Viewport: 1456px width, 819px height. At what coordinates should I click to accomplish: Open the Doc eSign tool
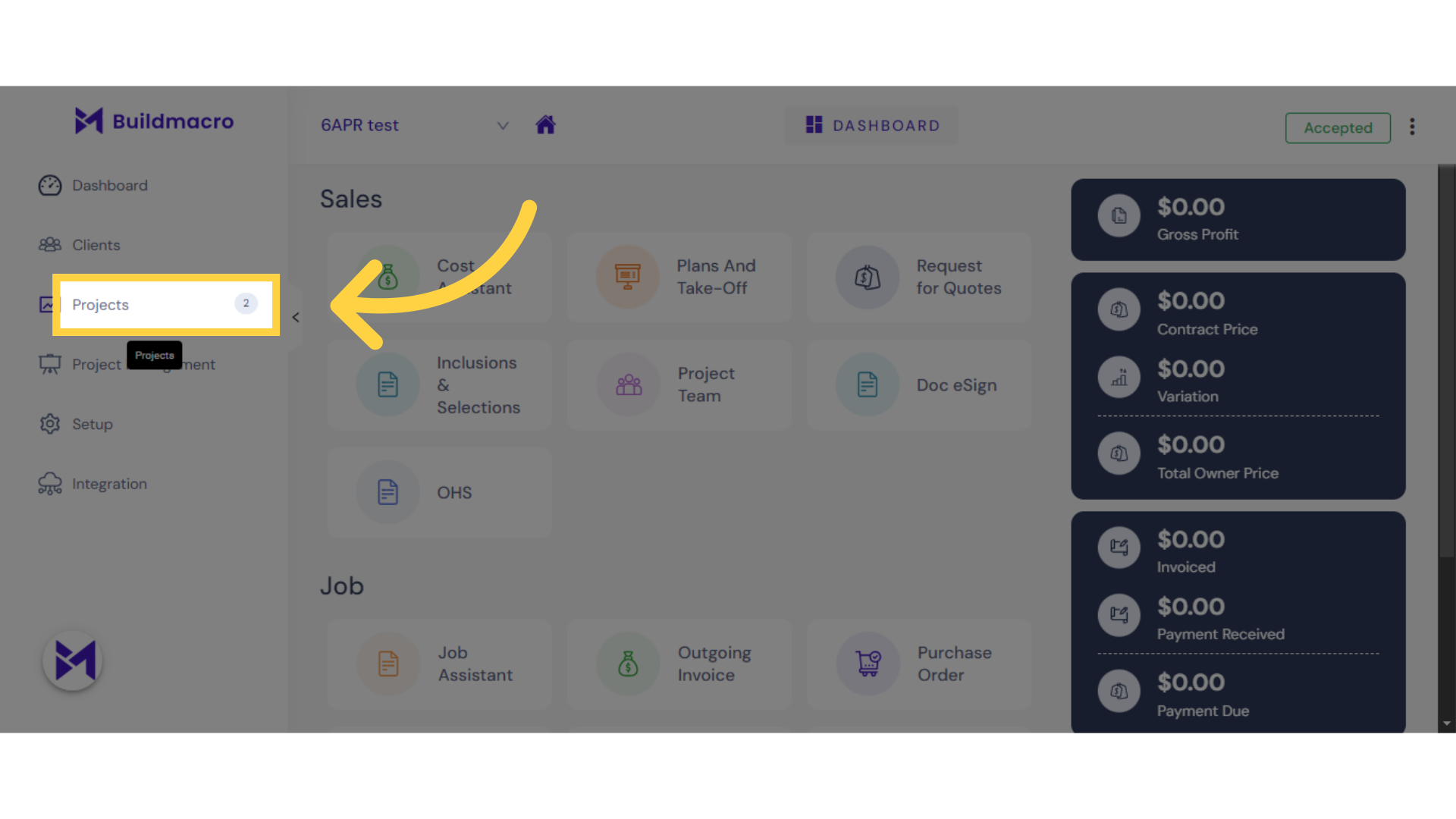pyautogui.click(x=920, y=385)
